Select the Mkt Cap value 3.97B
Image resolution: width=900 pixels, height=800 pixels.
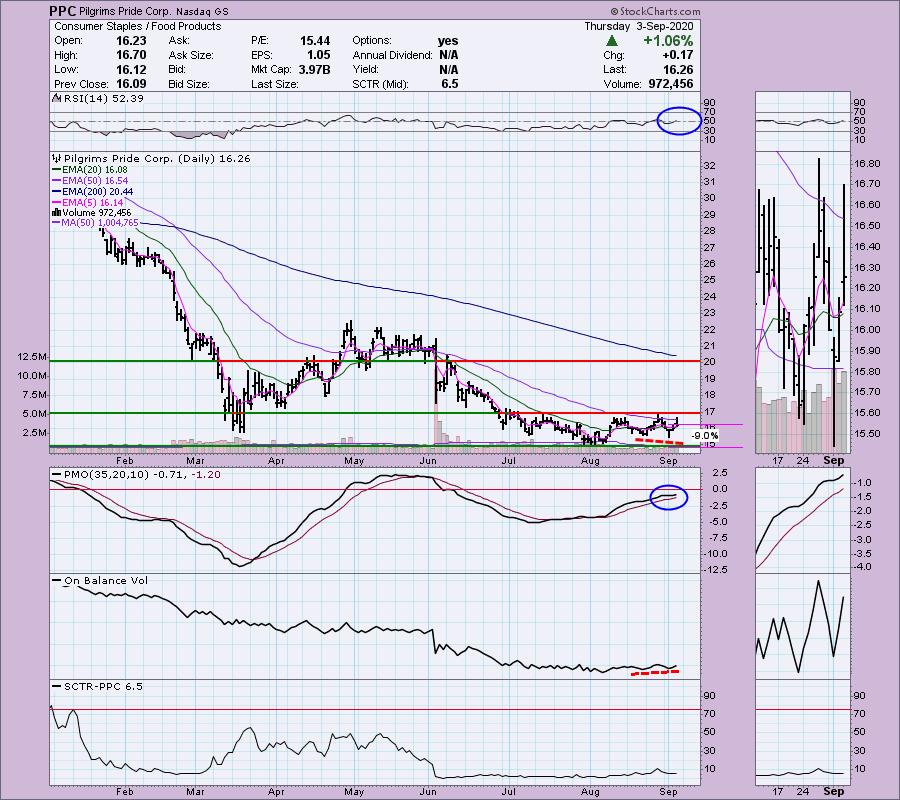click(x=315, y=69)
